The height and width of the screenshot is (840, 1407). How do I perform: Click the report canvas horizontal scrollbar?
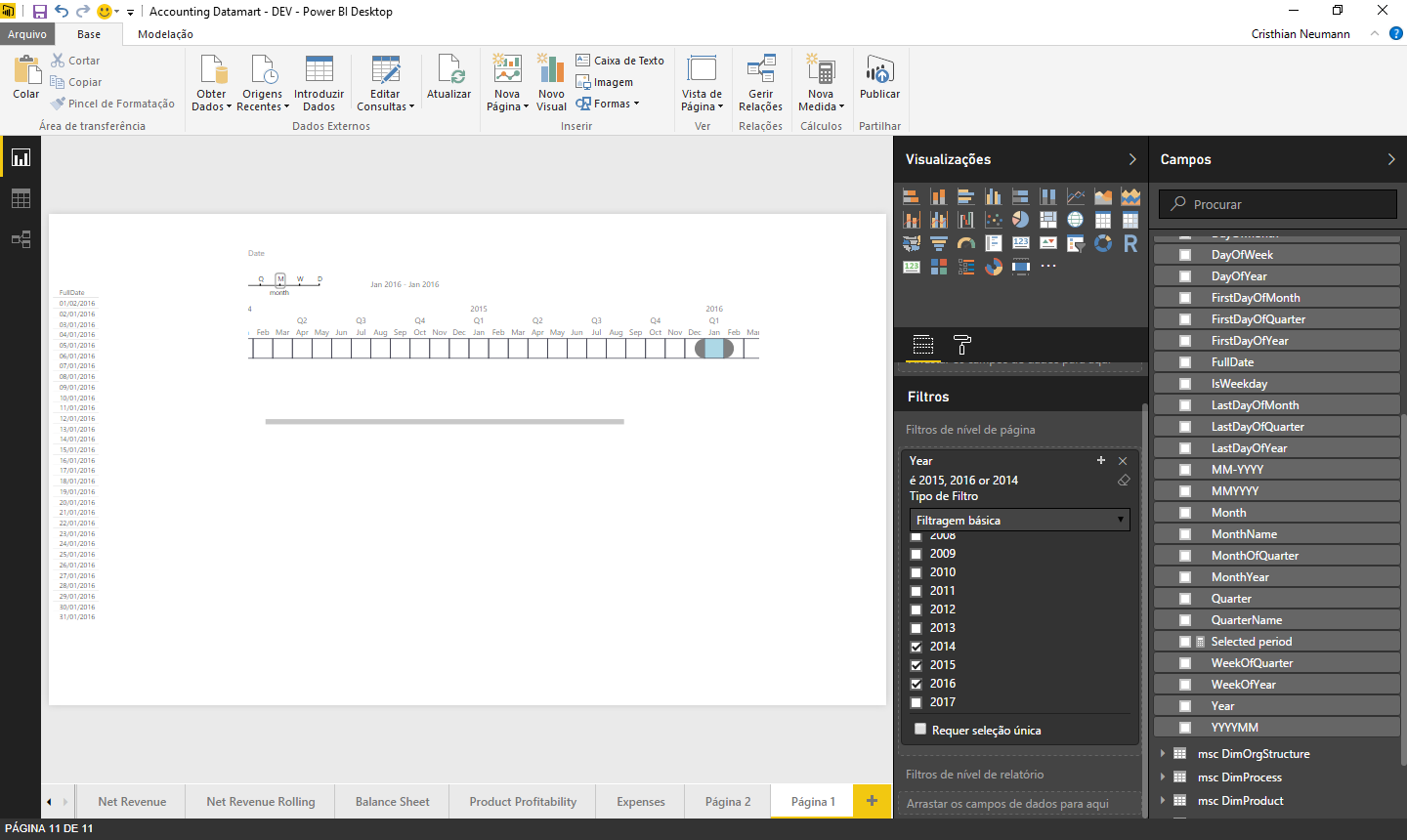click(445, 422)
